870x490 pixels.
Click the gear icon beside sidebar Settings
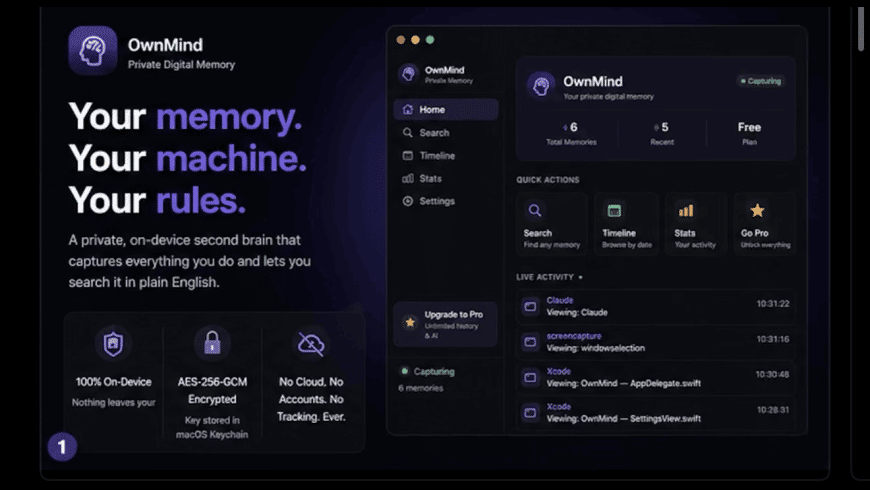[408, 201]
